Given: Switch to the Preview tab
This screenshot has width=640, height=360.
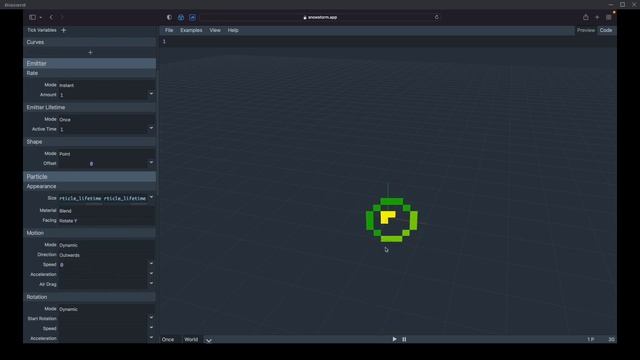Looking at the screenshot, I should click(586, 30).
